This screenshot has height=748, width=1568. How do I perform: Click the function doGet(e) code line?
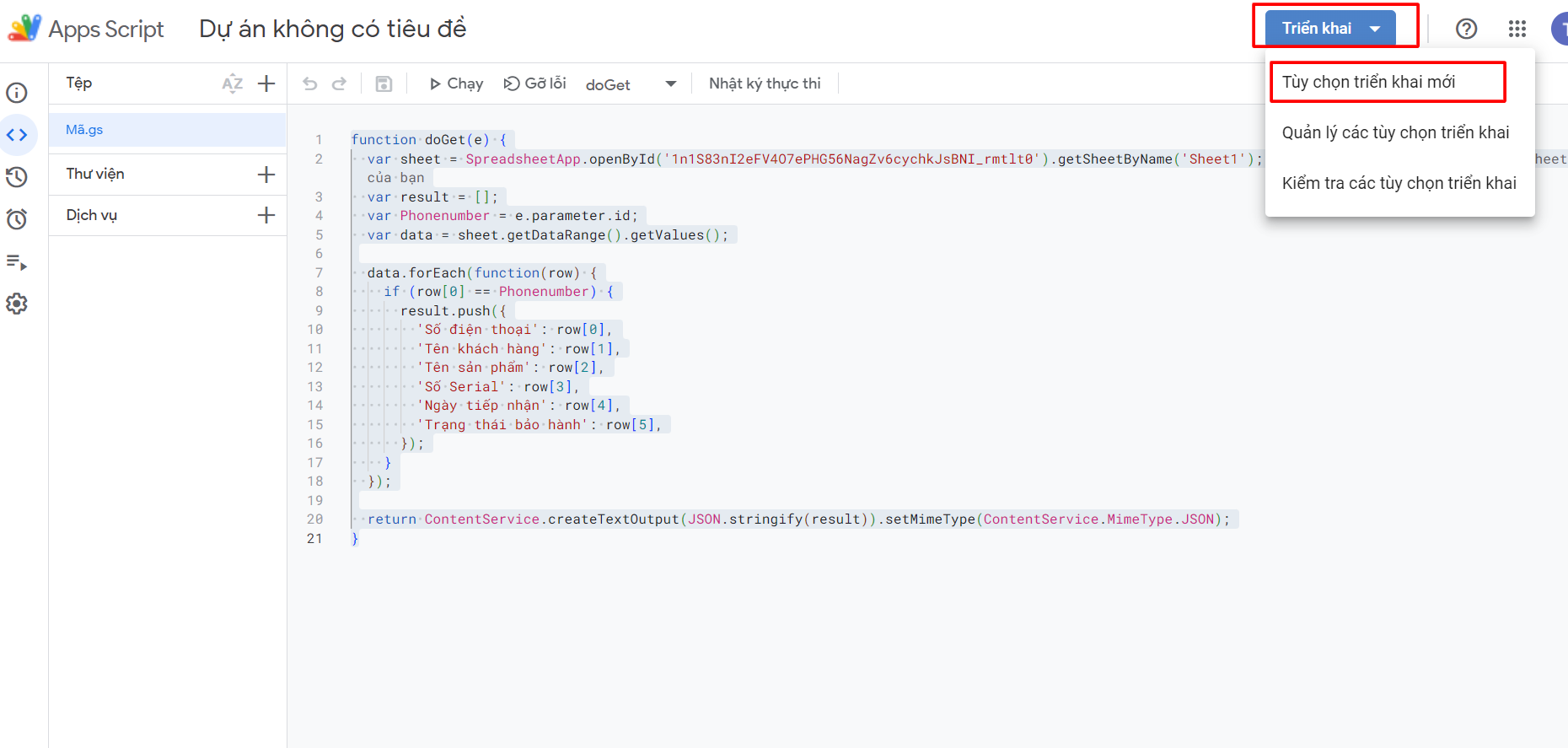[x=428, y=140]
